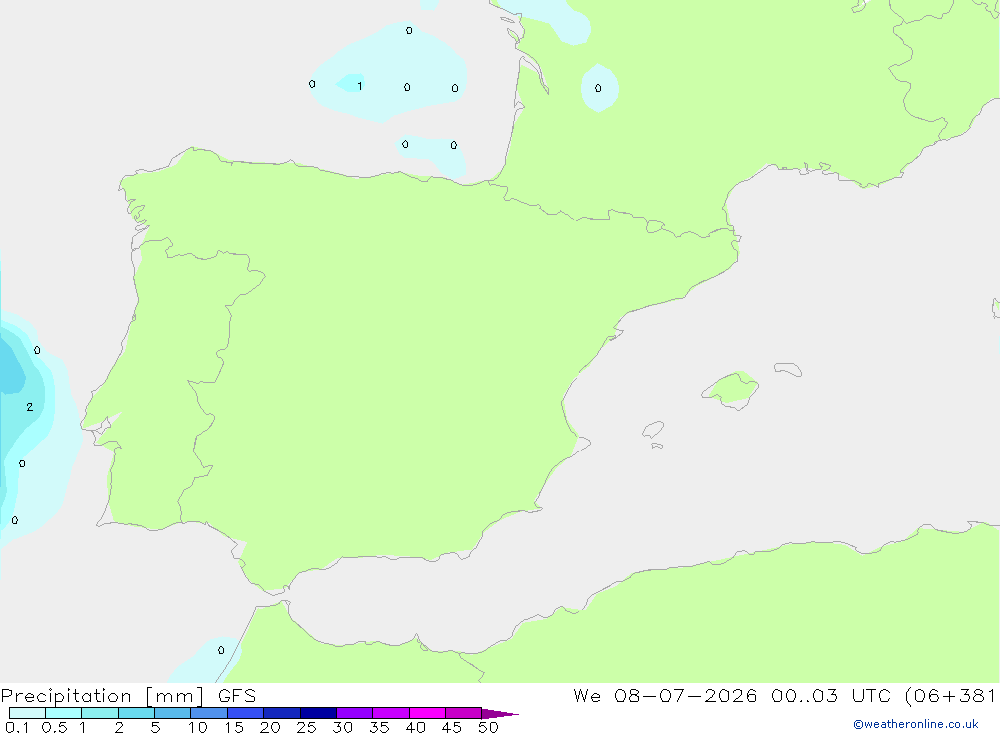This screenshot has height=733, width=1000.
Task: Click the Mallorca island on the map
Action: (x=732, y=390)
